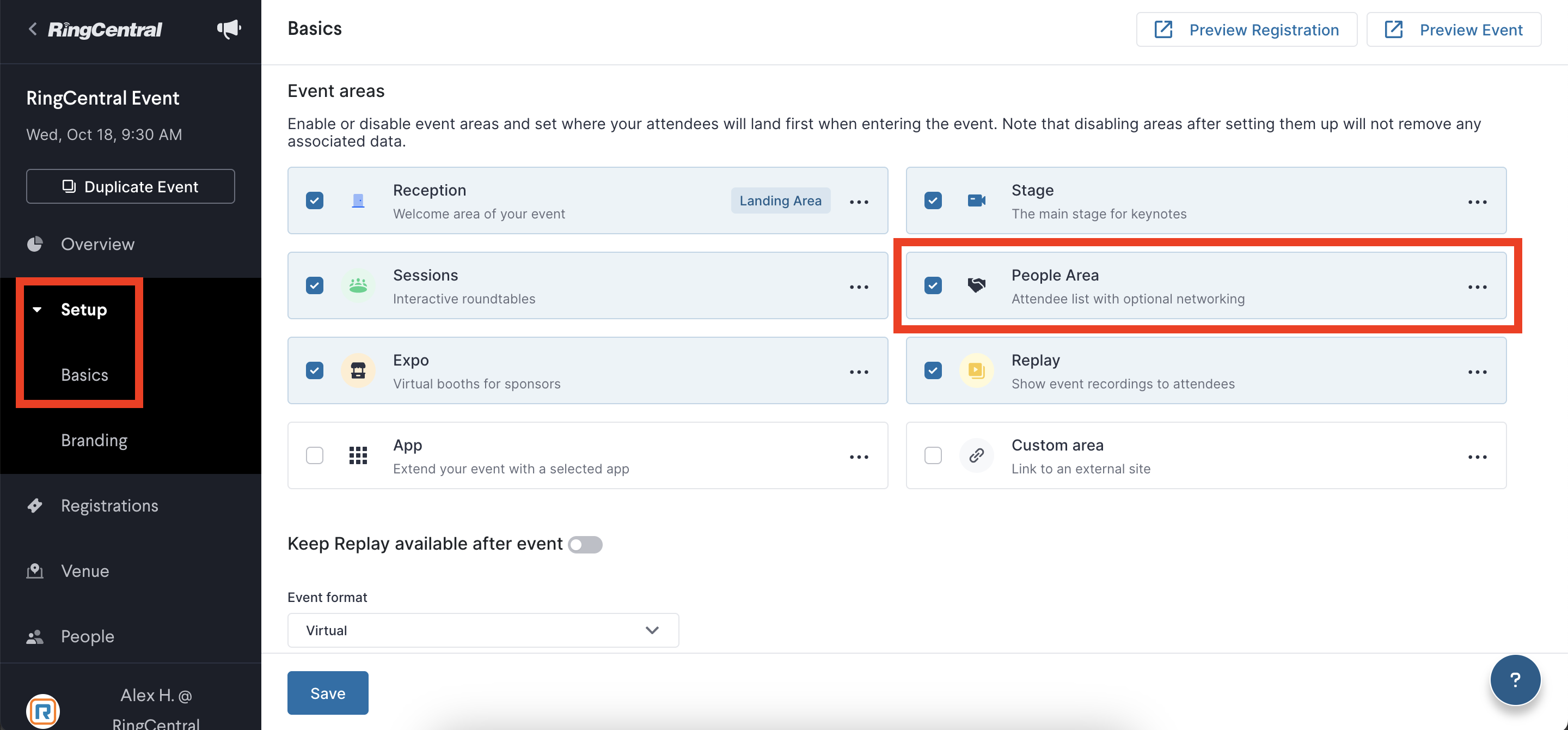The width and height of the screenshot is (1568, 730).
Task: Open the Stage more options menu
Action: [1477, 202]
